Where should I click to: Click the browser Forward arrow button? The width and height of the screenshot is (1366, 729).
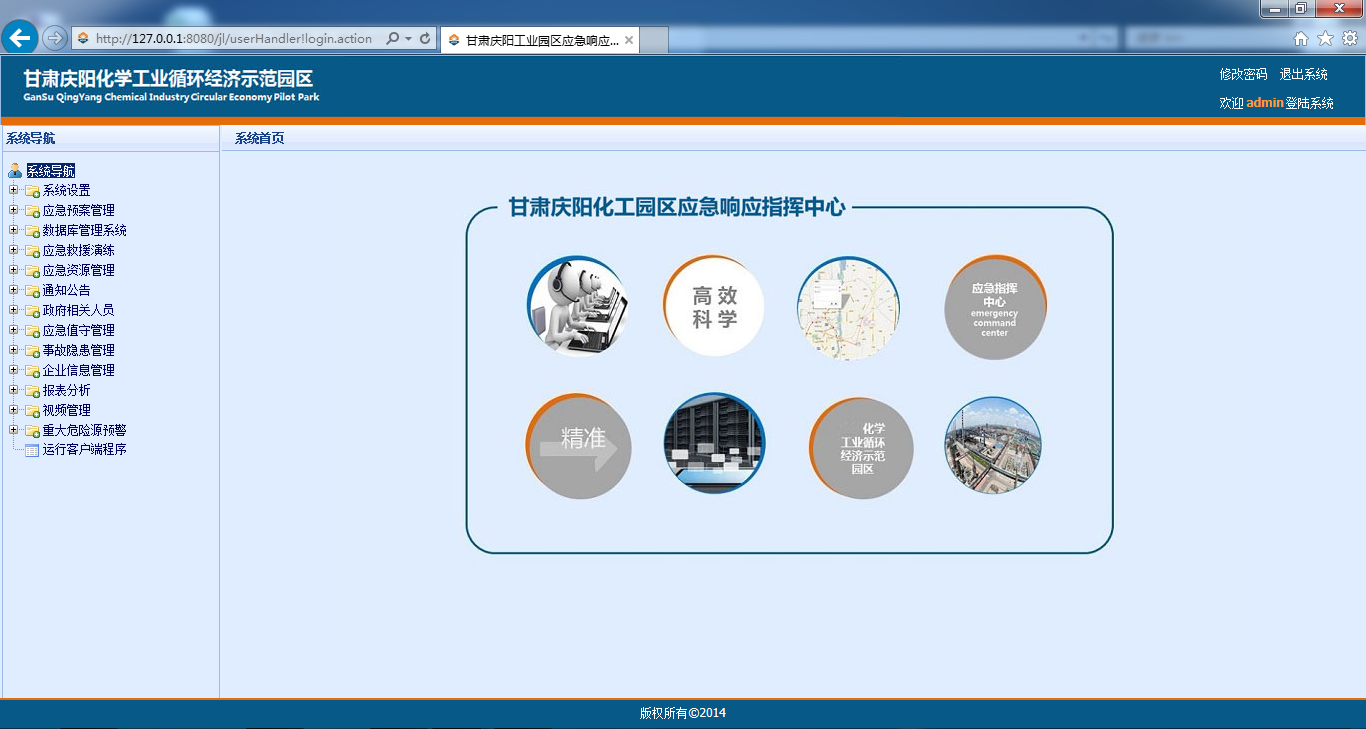pyautogui.click(x=55, y=38)
